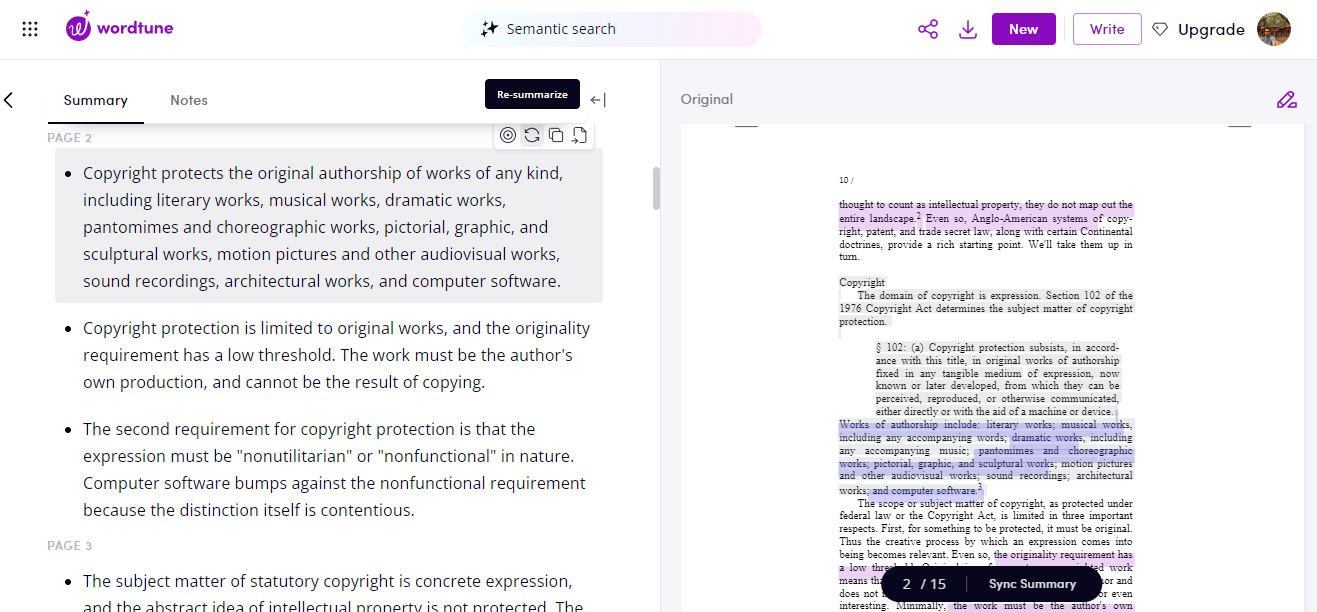Select the 'Copyright protects the original authorship' bullet
Viewport: 1317px width, 612px height.
(329, 227)
